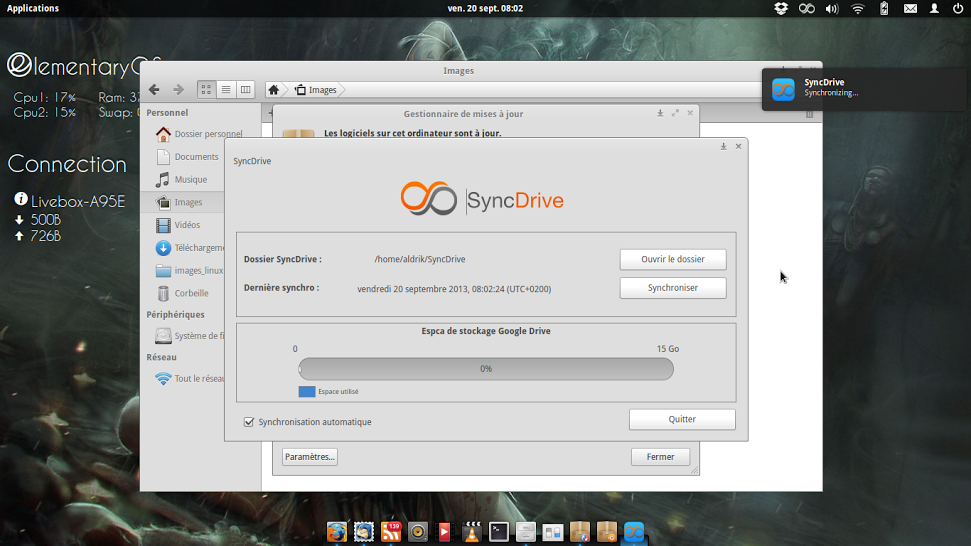Open VLC media player from the dock
This screenshot has width=971, height=546.
(x=472, y=532)
